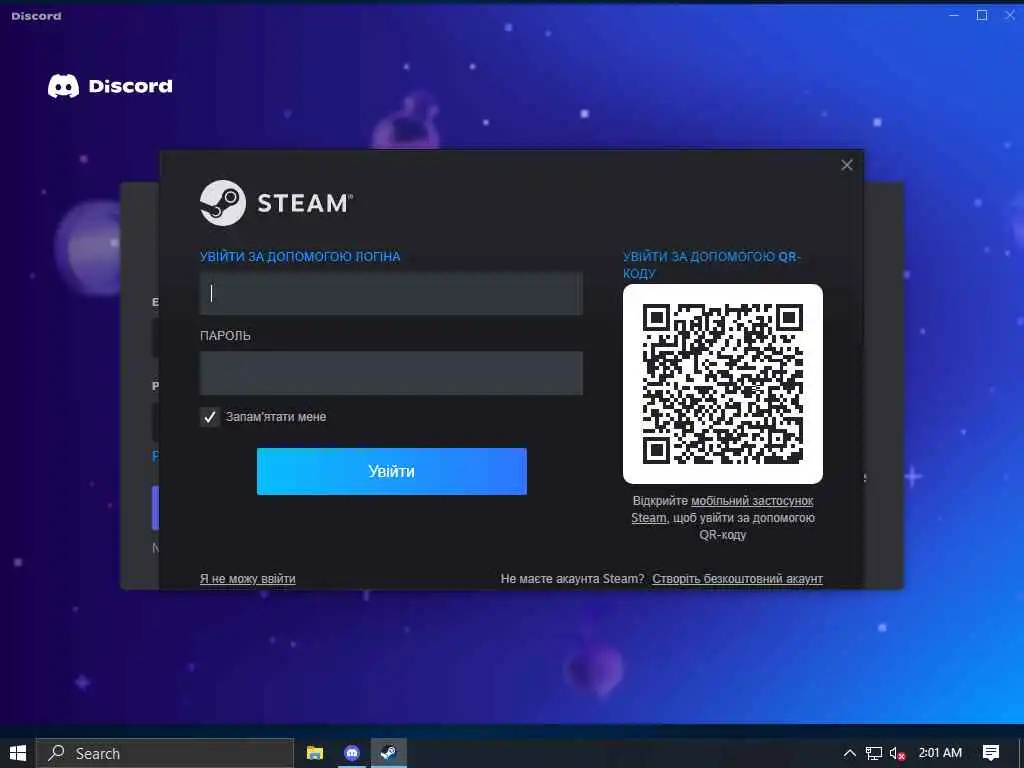Click the УВІЙТИ ЗА ДОПОМОГОЮ ЛОГІНА label
The width and height of the screenshot is (1024, 768).
pos(300,257)
